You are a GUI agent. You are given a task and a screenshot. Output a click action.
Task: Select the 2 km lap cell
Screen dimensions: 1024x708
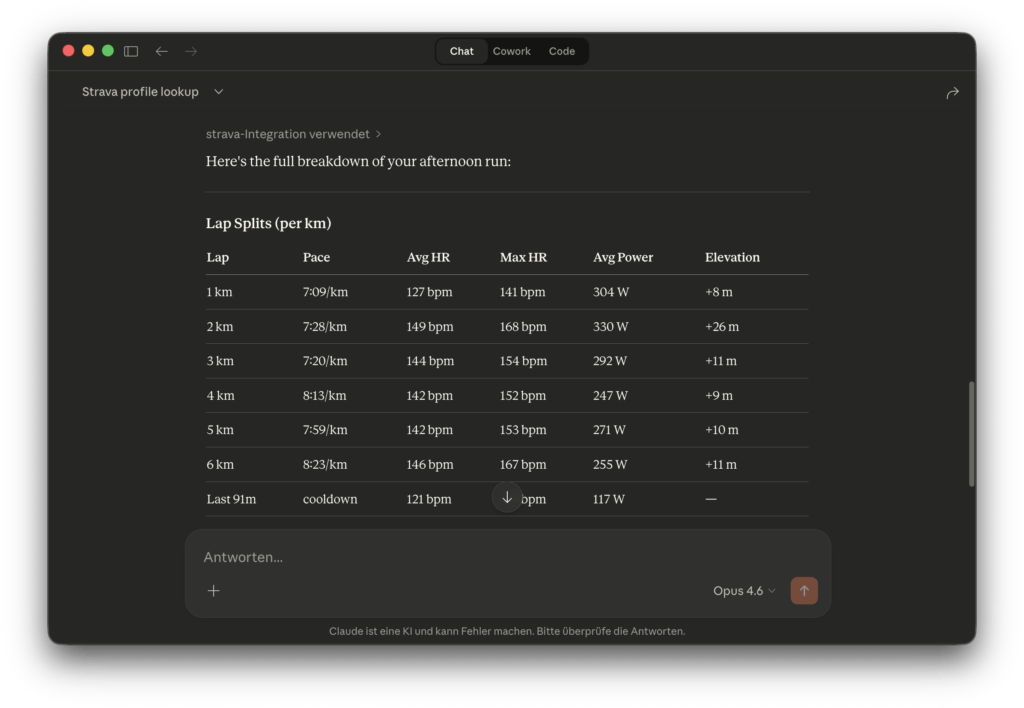(220, 327)
